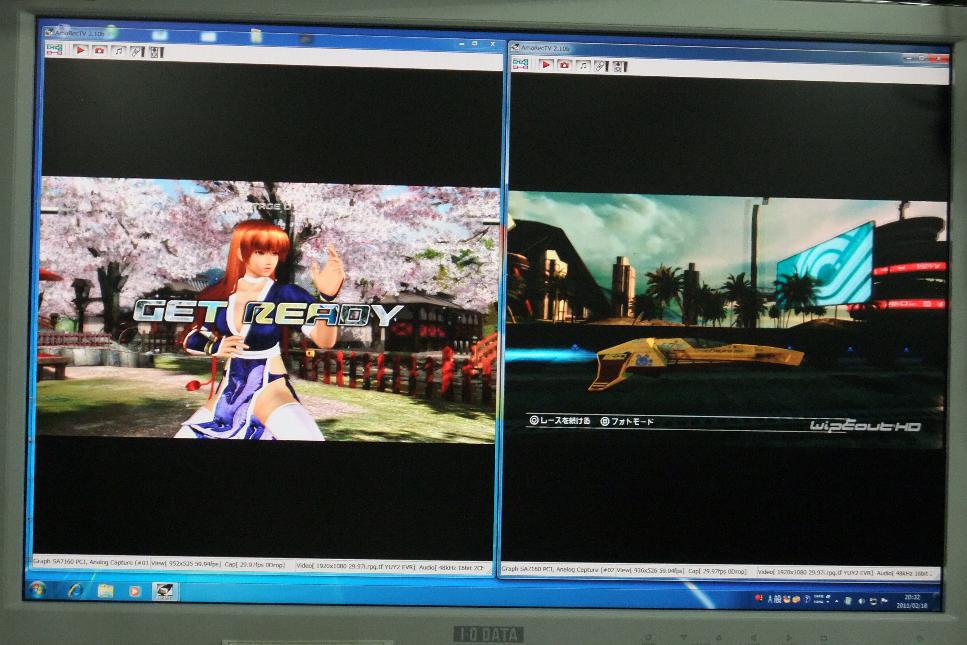Screen dimensions: 967x645
Task: Click the pencil tool icon in the left AmaRecTV toolbar
Action: tap(136, 52)
